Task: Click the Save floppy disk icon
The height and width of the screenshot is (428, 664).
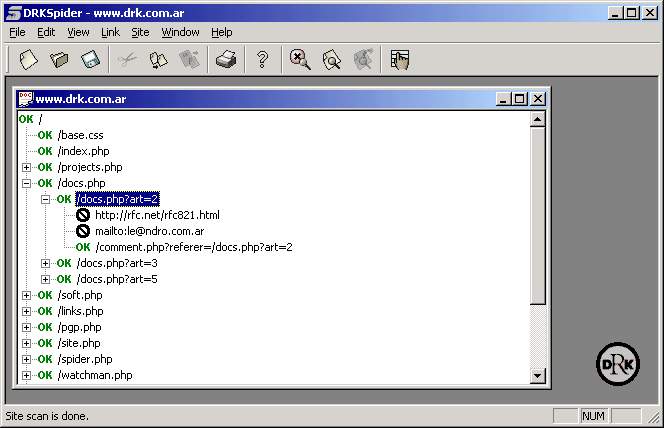Action: pos(91,59)
